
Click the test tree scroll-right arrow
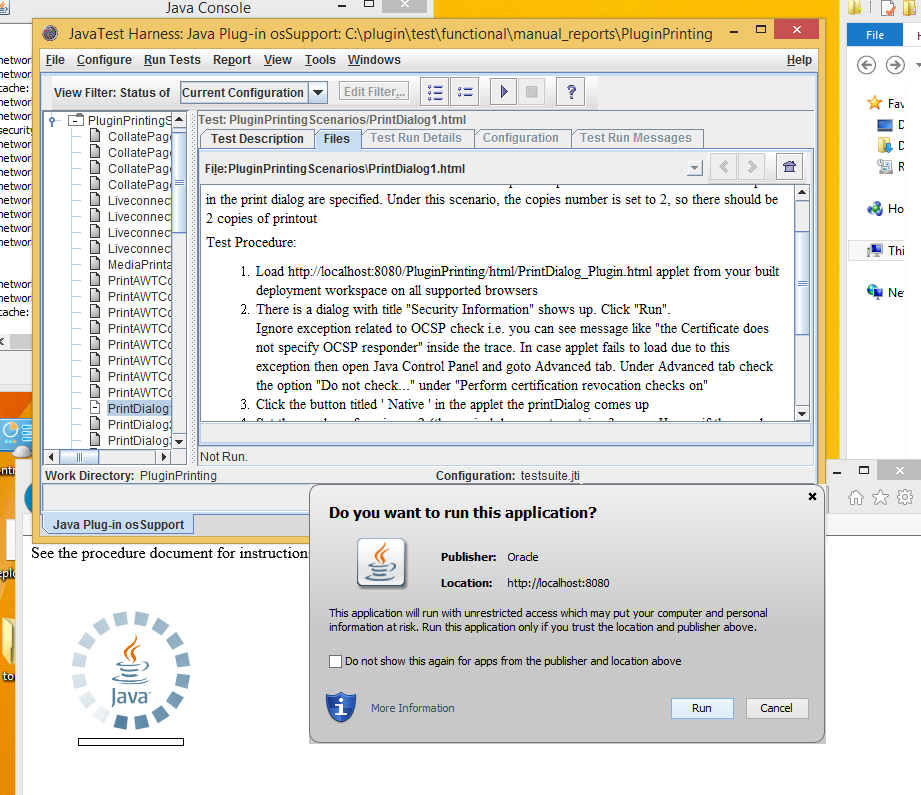coord(164,457)
